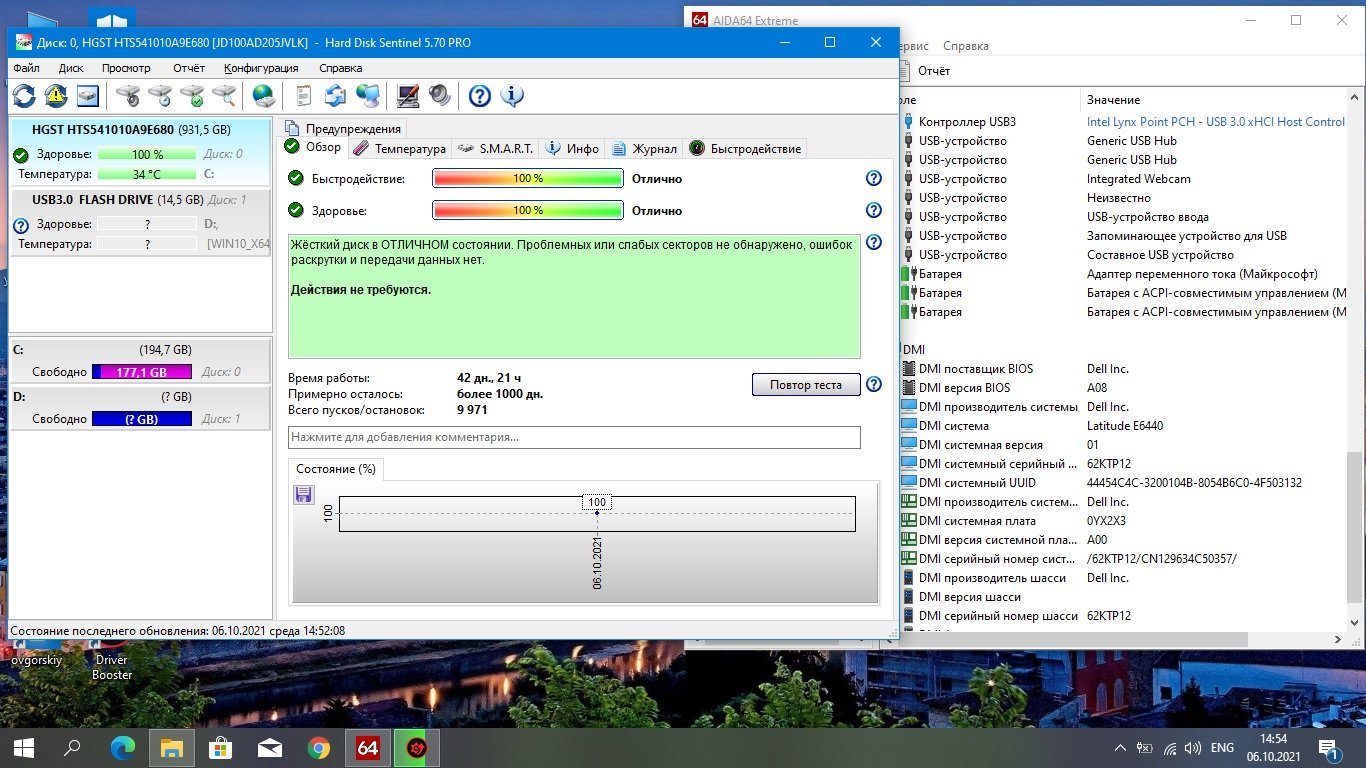The image size is (1366, 768).
Task: Click the Повтор теста button
Action: point(806,385)
